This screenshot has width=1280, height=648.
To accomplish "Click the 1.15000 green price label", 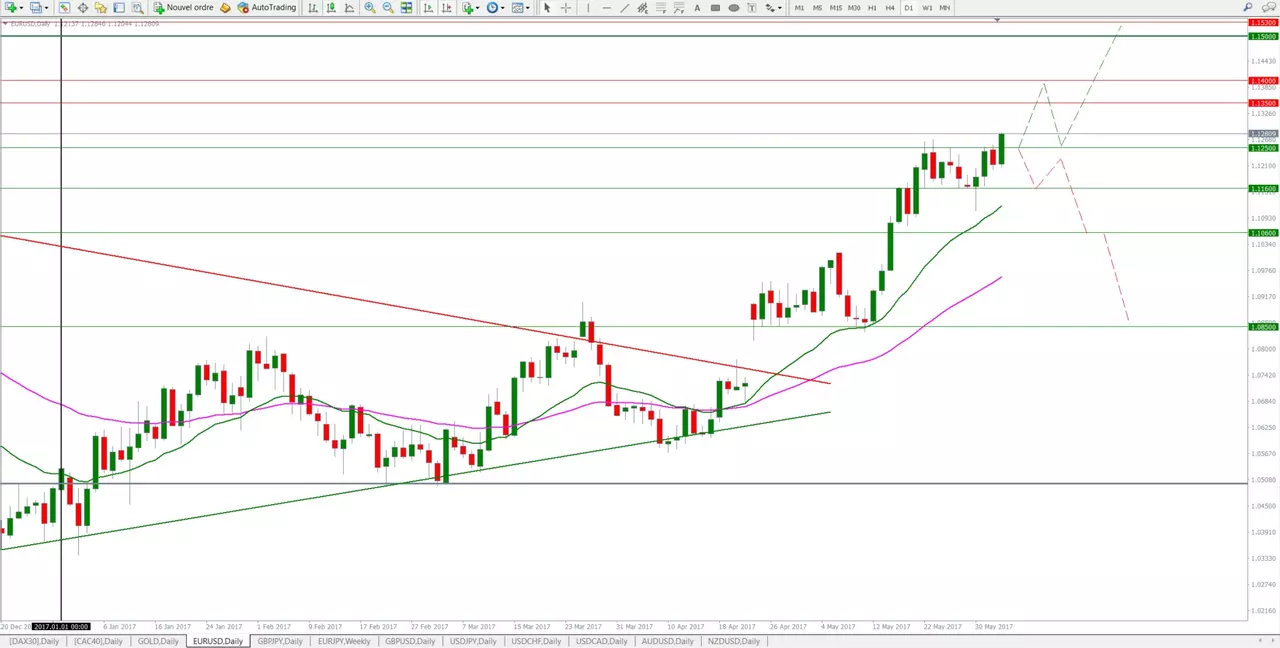I will click(1263, 37).
